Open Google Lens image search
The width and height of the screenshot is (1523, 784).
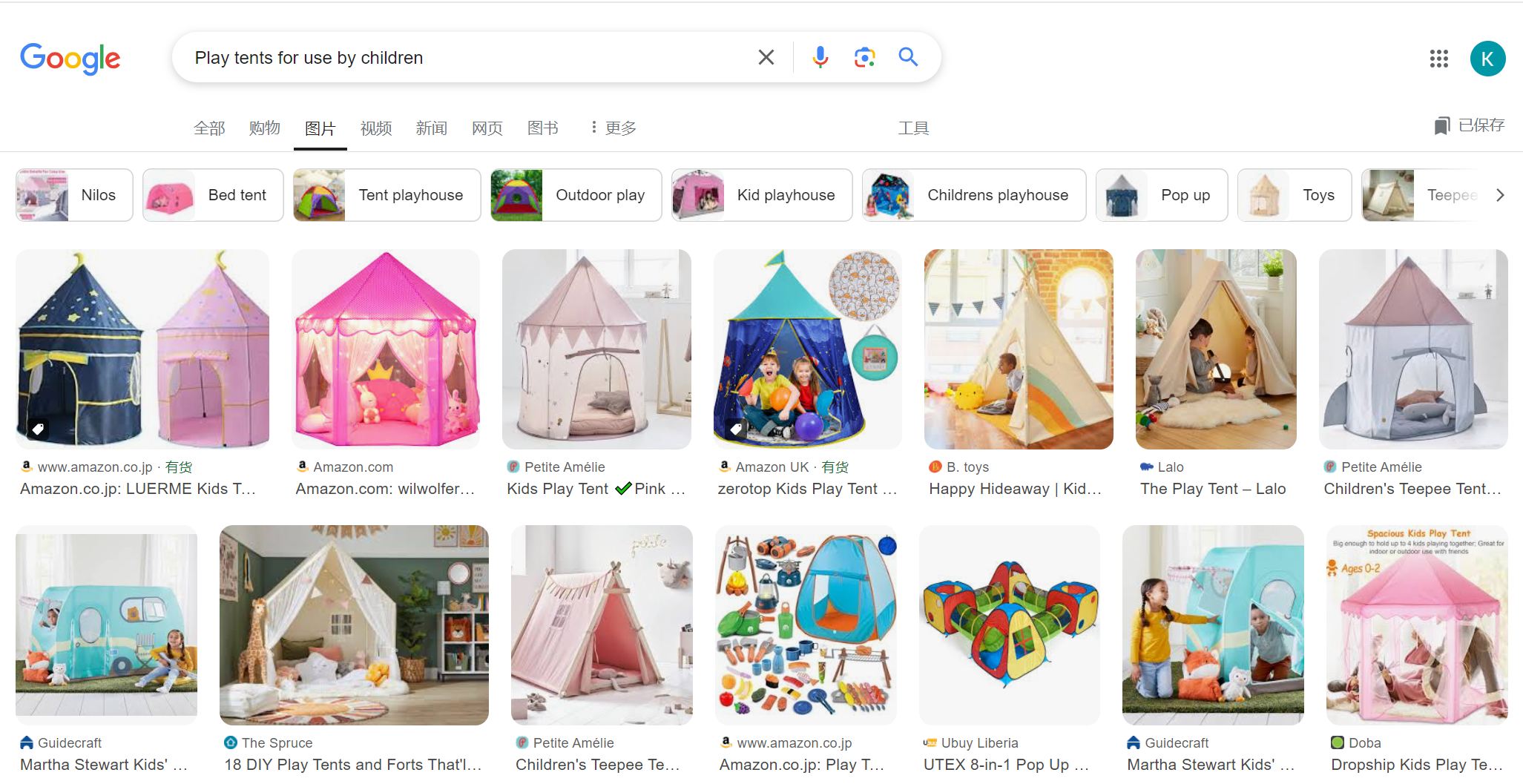pyautogui.click(x=864, y=57)
